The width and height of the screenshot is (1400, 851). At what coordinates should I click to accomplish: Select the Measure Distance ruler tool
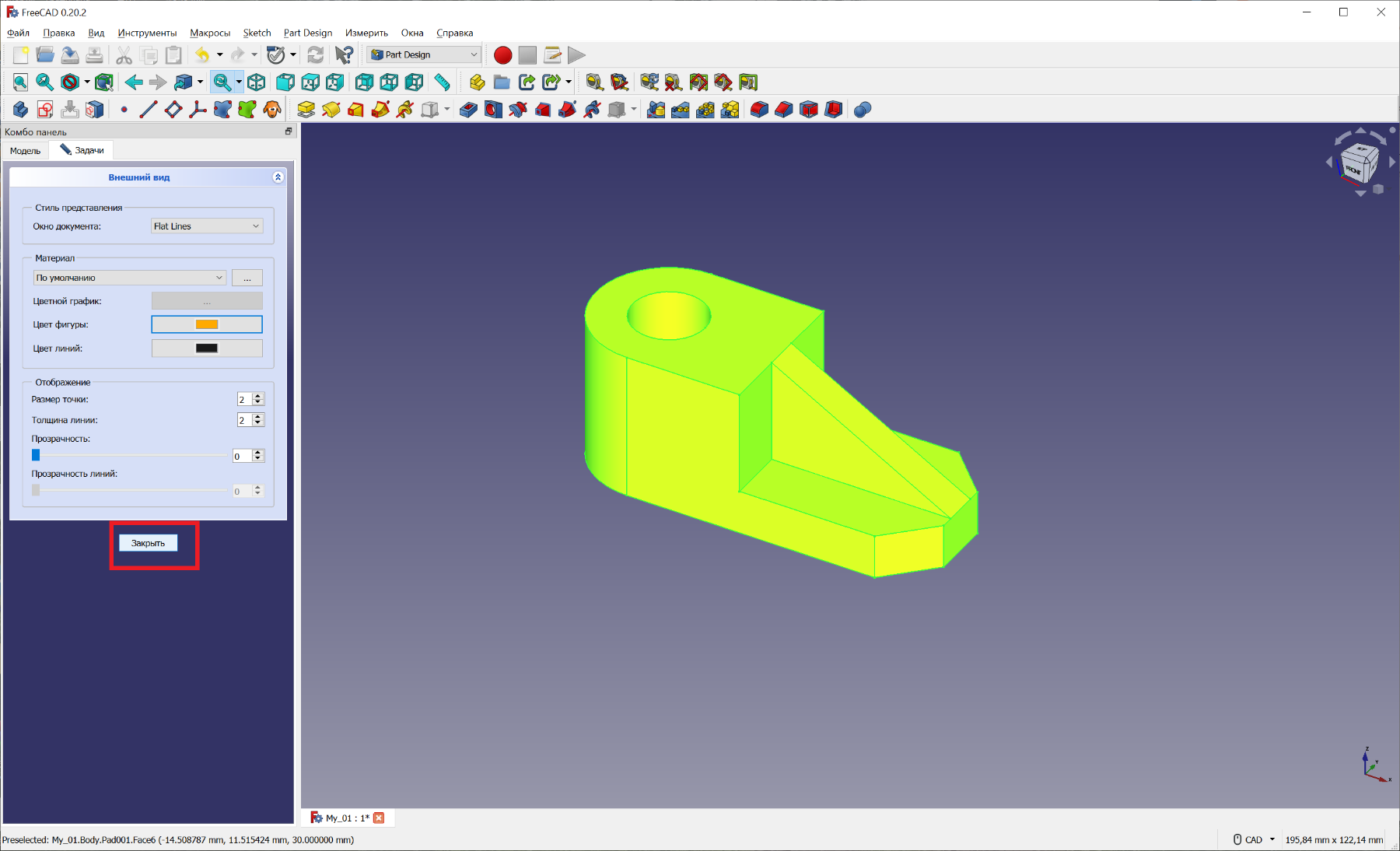point(442,82)
